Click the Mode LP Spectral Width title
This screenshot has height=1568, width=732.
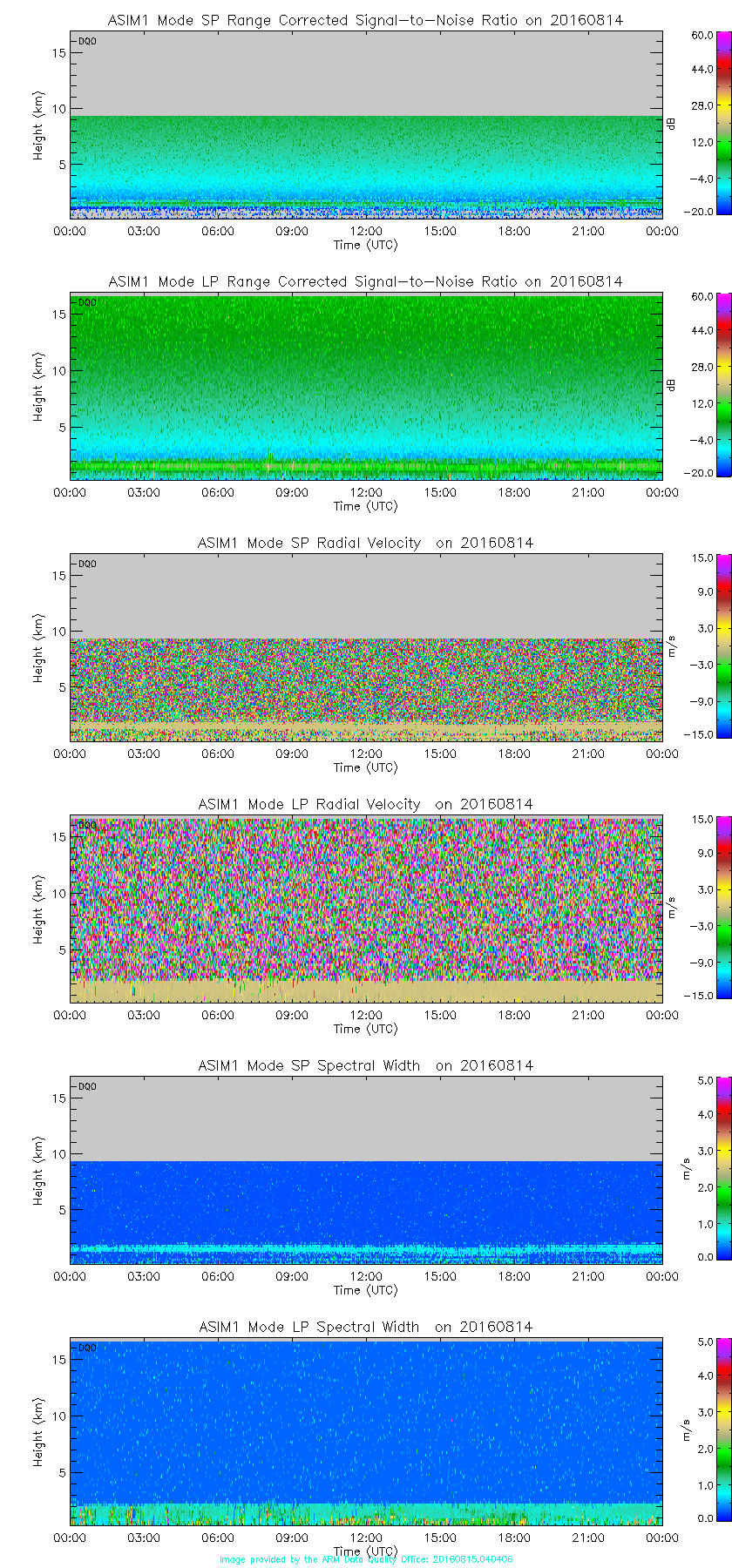click(x=365, y=1327)
